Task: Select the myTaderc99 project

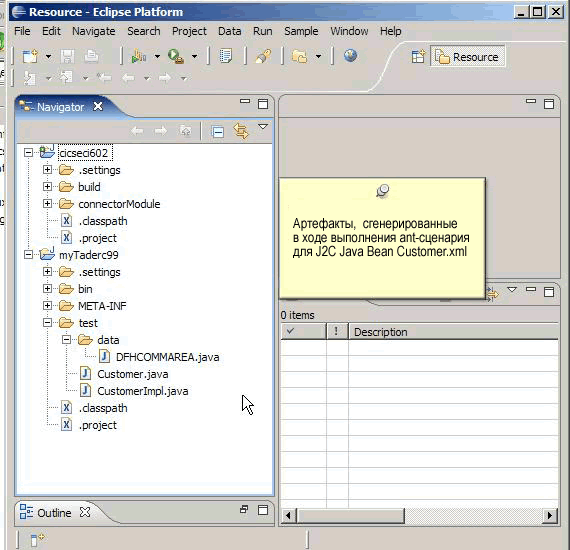Action: 89,255
